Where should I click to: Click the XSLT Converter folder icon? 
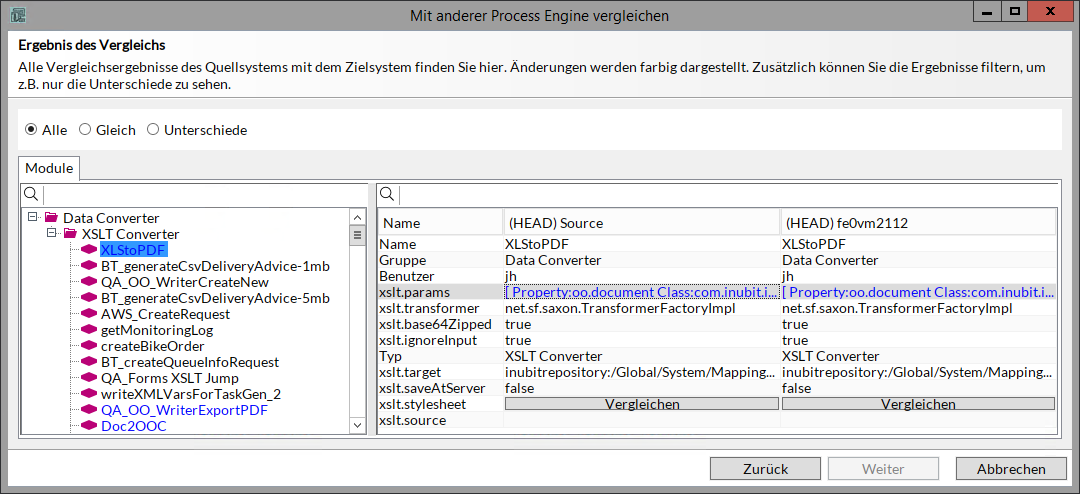pos(69,234)
